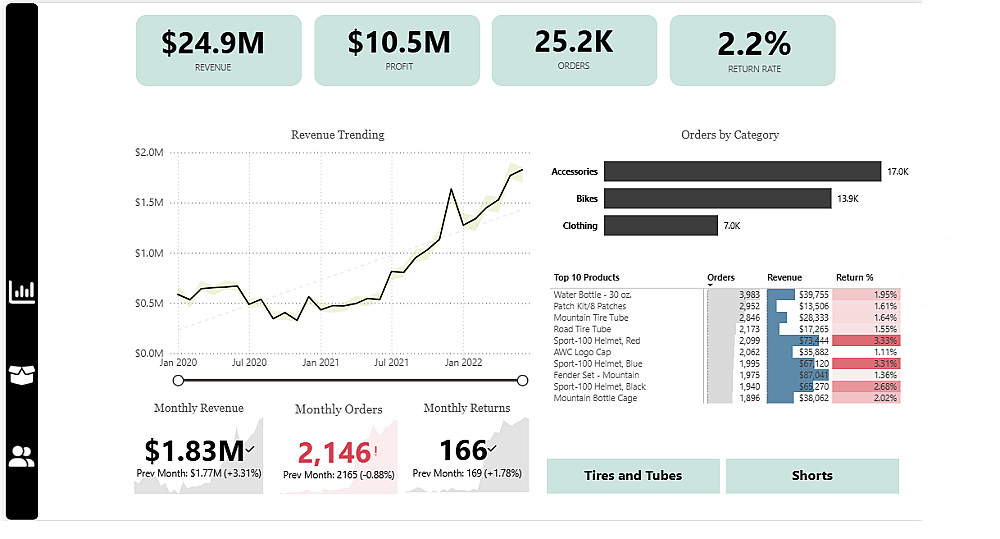Click the checkmark icon beside $1.83M

tap(249, 450)
